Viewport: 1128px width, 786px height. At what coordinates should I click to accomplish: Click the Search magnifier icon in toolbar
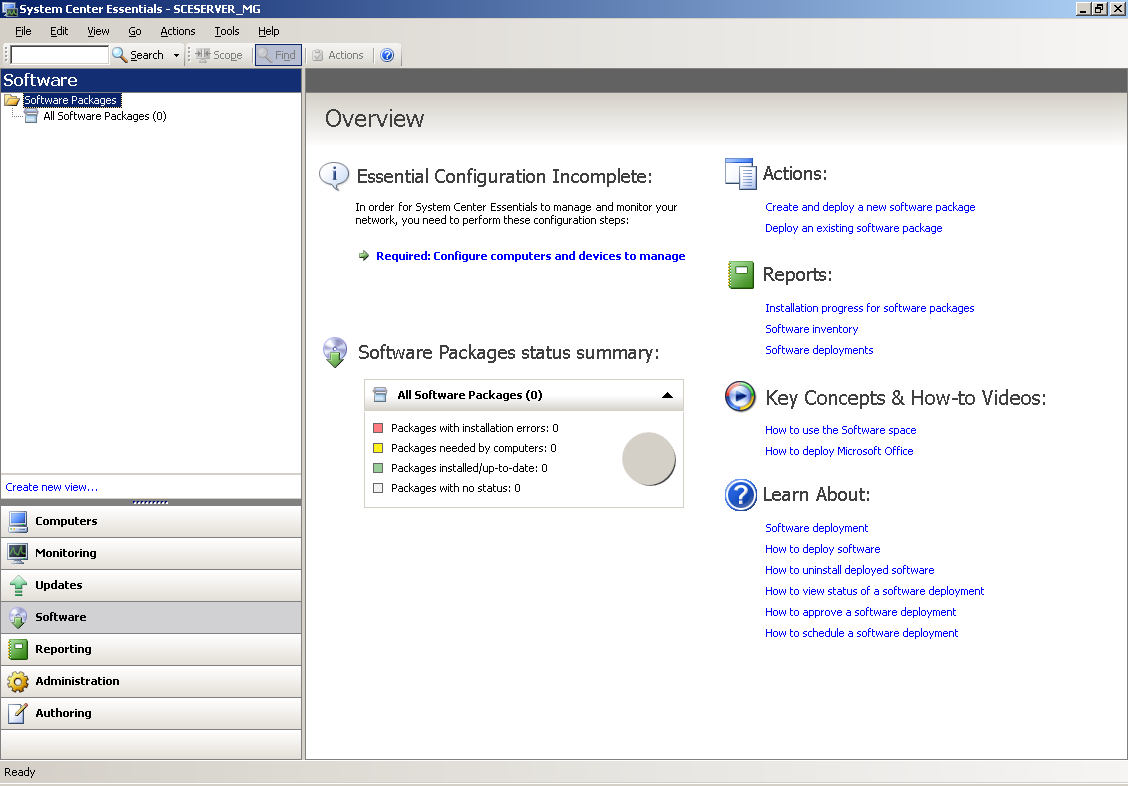point(119,55)
